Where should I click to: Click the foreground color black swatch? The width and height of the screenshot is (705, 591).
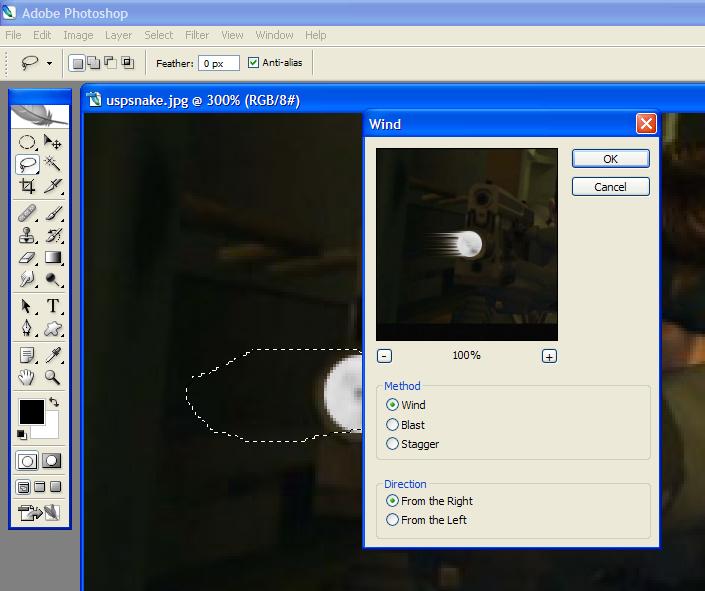pyautogui.click(x=31, y=411)
